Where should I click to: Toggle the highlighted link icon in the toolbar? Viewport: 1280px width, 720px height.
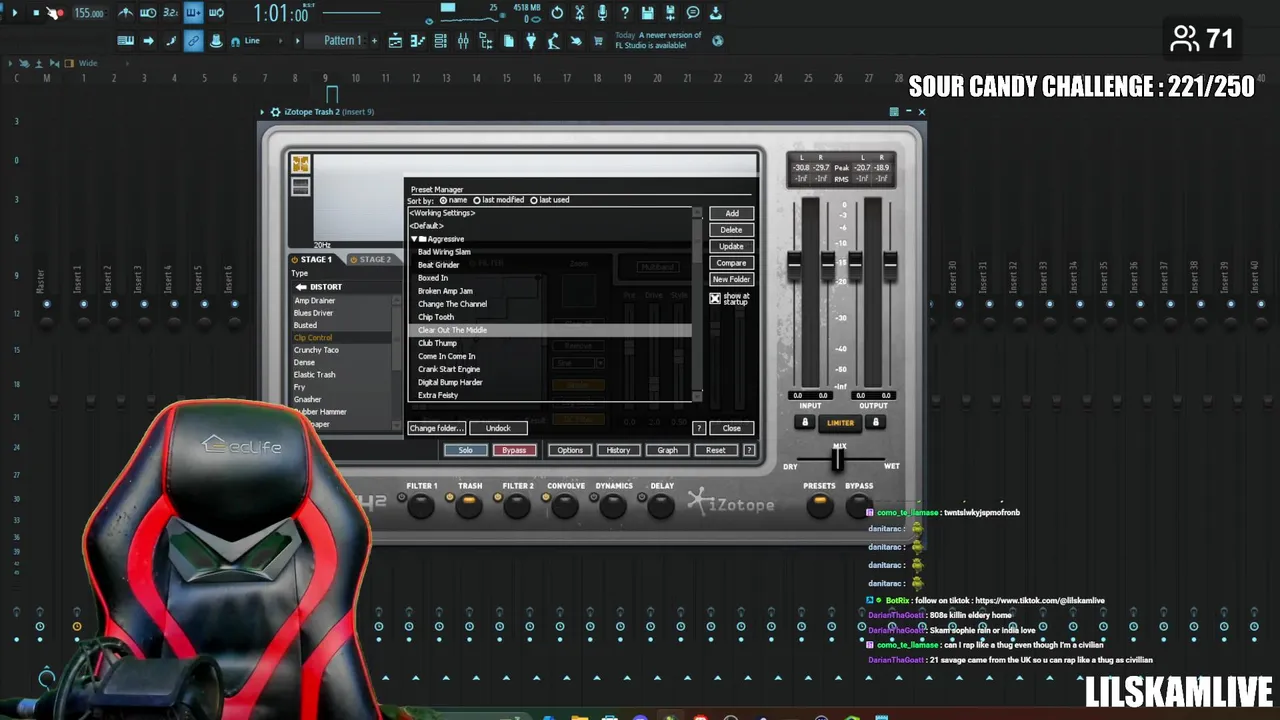coord(193,41)
